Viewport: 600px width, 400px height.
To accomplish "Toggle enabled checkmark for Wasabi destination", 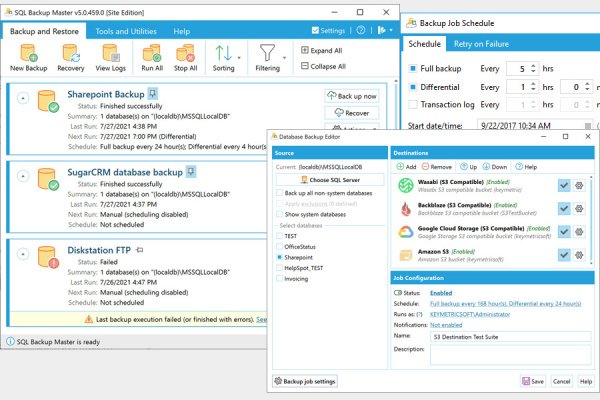I will 564,186.
